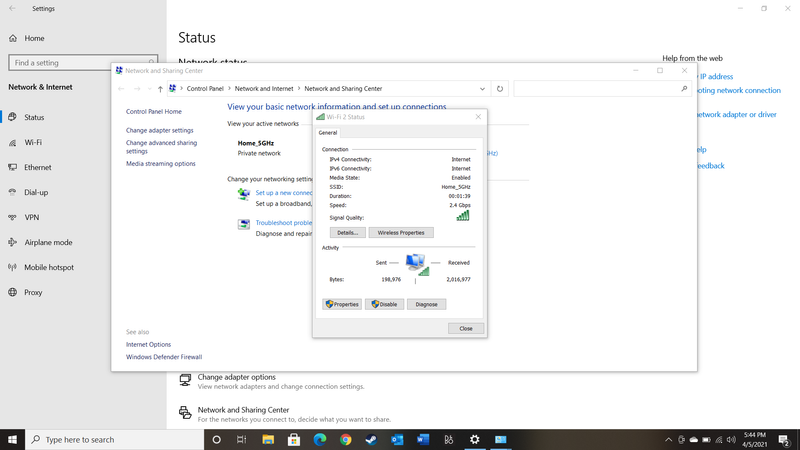Image resolution: width=800 pixels, height=450 pixels.
Task: Open Wireless Properties
Action: point(401,233)
